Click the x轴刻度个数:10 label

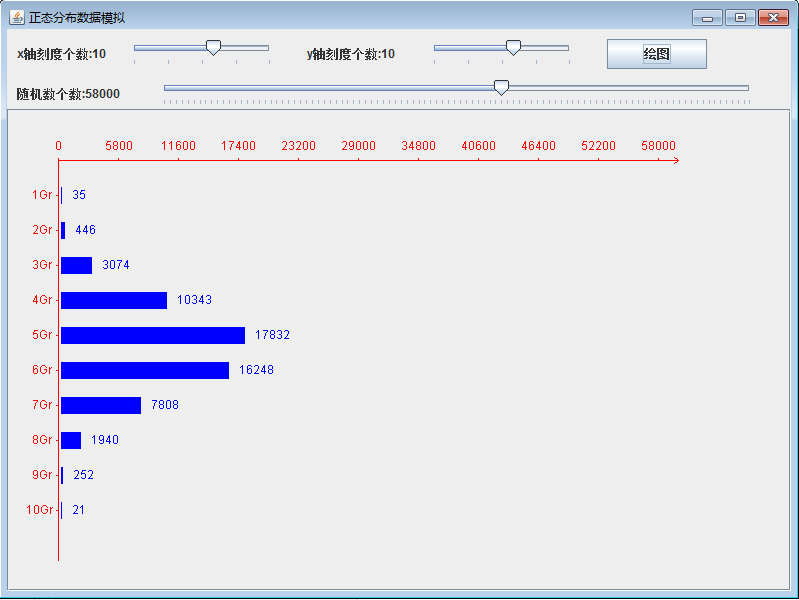tap(61, 54)
